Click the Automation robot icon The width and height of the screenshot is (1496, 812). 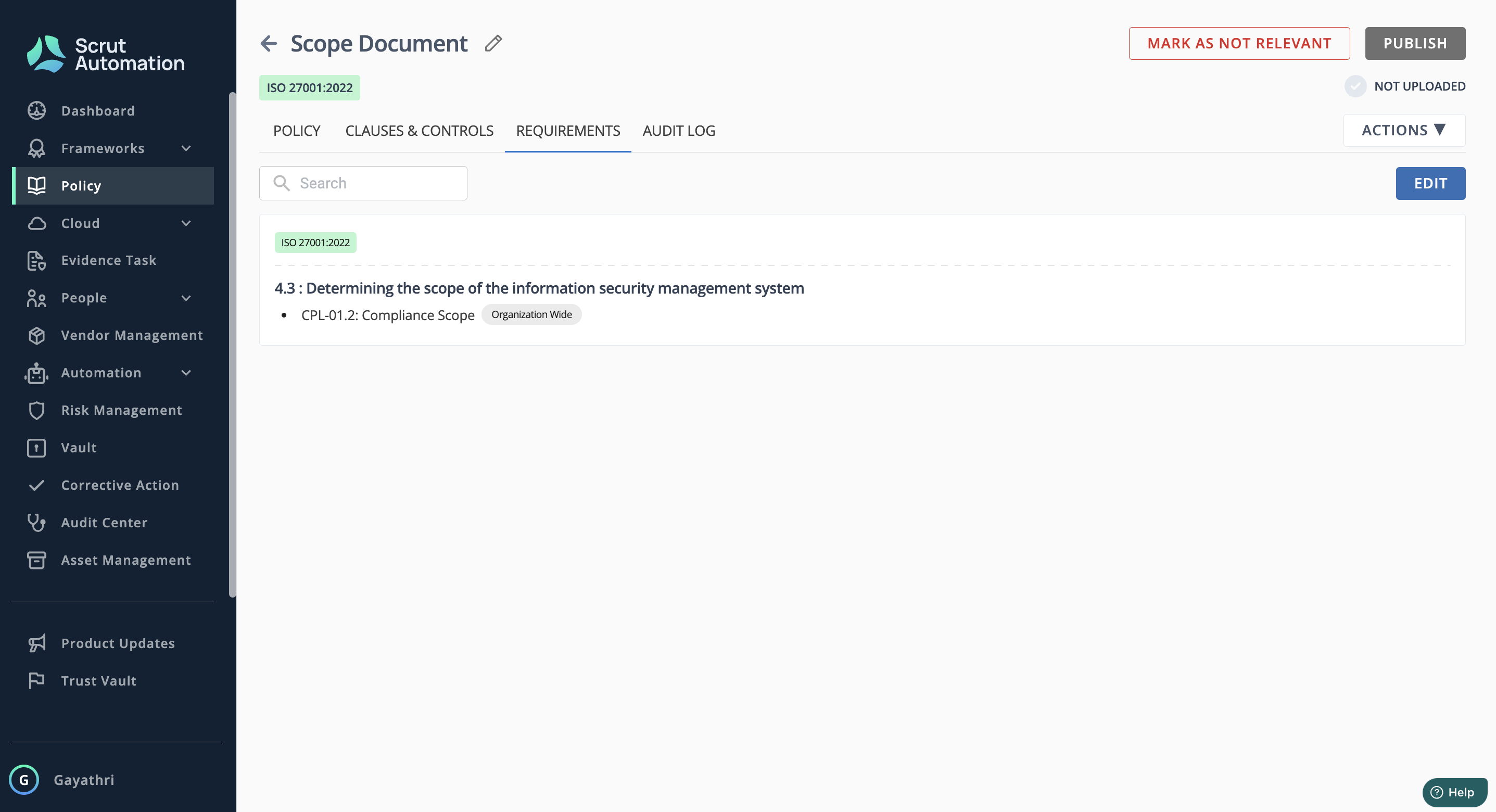(36, 373)
